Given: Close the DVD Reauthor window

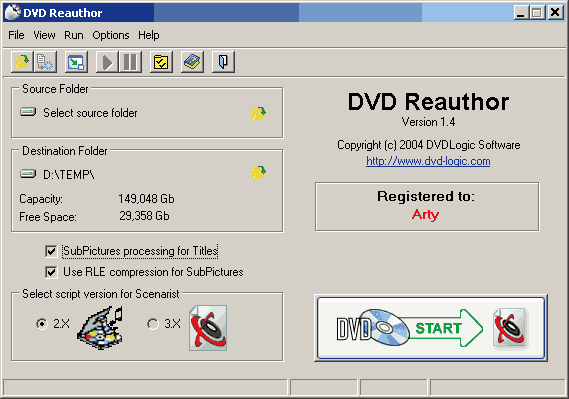Looking at the screenshot, I should pyautogui.click(x=555, y=13).
